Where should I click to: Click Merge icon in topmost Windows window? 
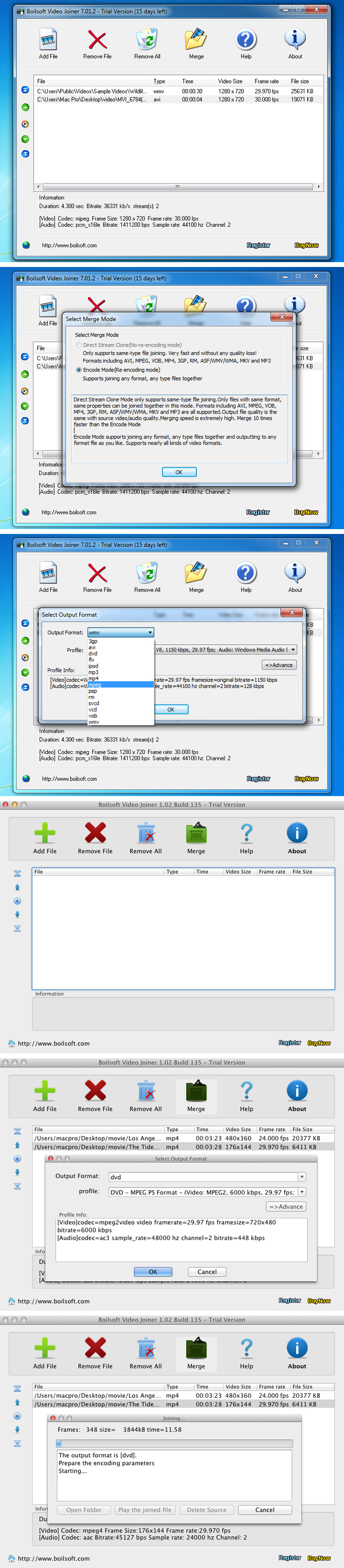pos(196,40)
